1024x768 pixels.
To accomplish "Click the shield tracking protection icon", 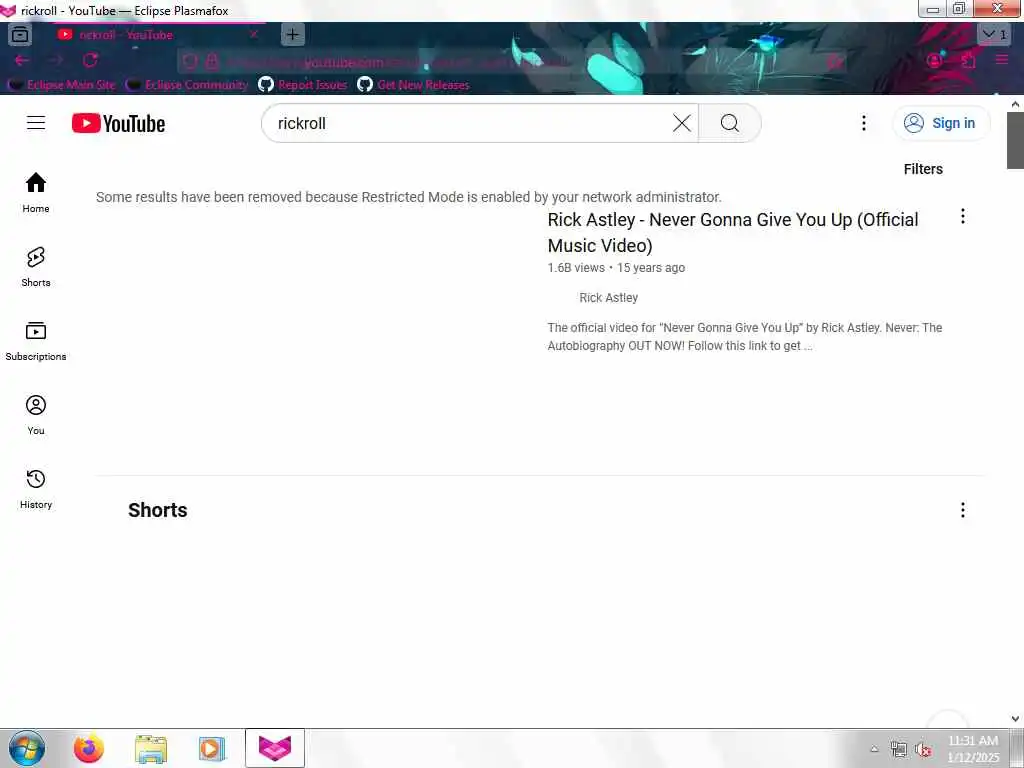I will click(x=190, y=61).
